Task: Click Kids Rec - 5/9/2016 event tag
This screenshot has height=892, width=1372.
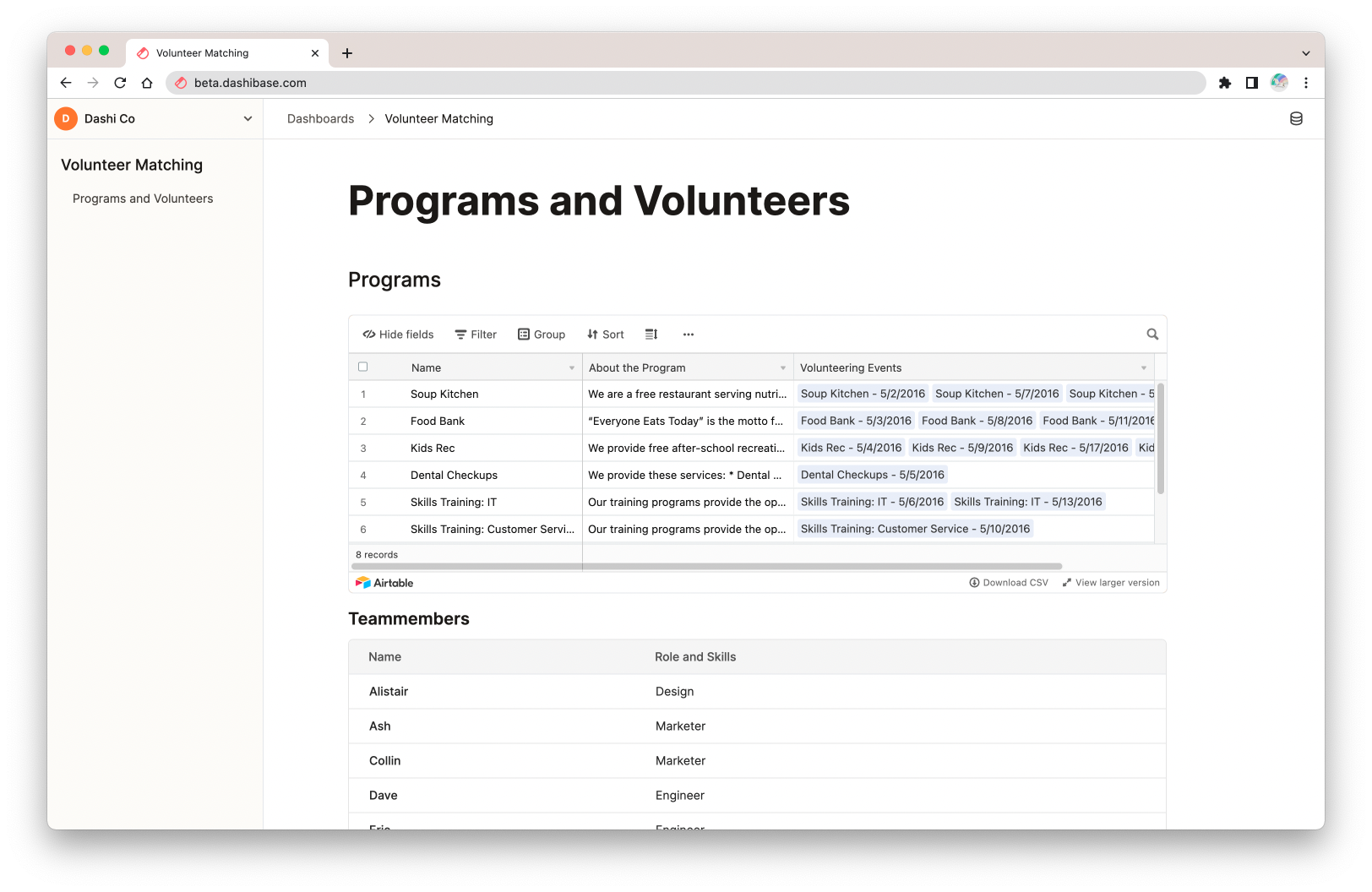Action: pyautogui.click(x=962, y=448)
